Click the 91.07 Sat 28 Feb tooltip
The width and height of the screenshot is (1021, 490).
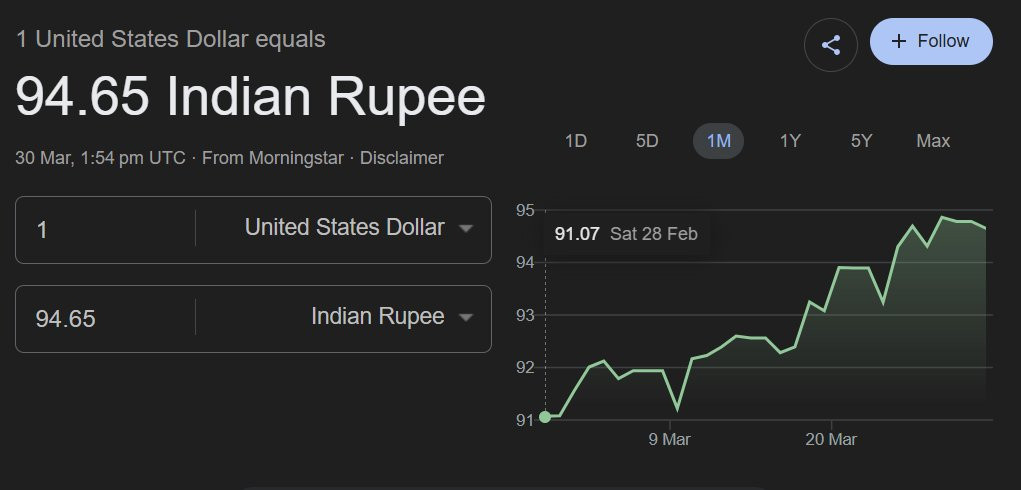tap(626, 234)
